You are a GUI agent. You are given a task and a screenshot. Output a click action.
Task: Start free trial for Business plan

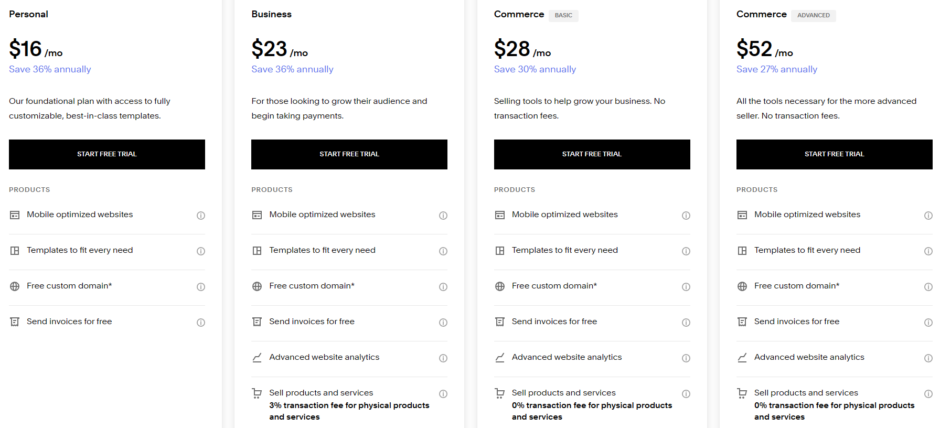click(349, 154)
